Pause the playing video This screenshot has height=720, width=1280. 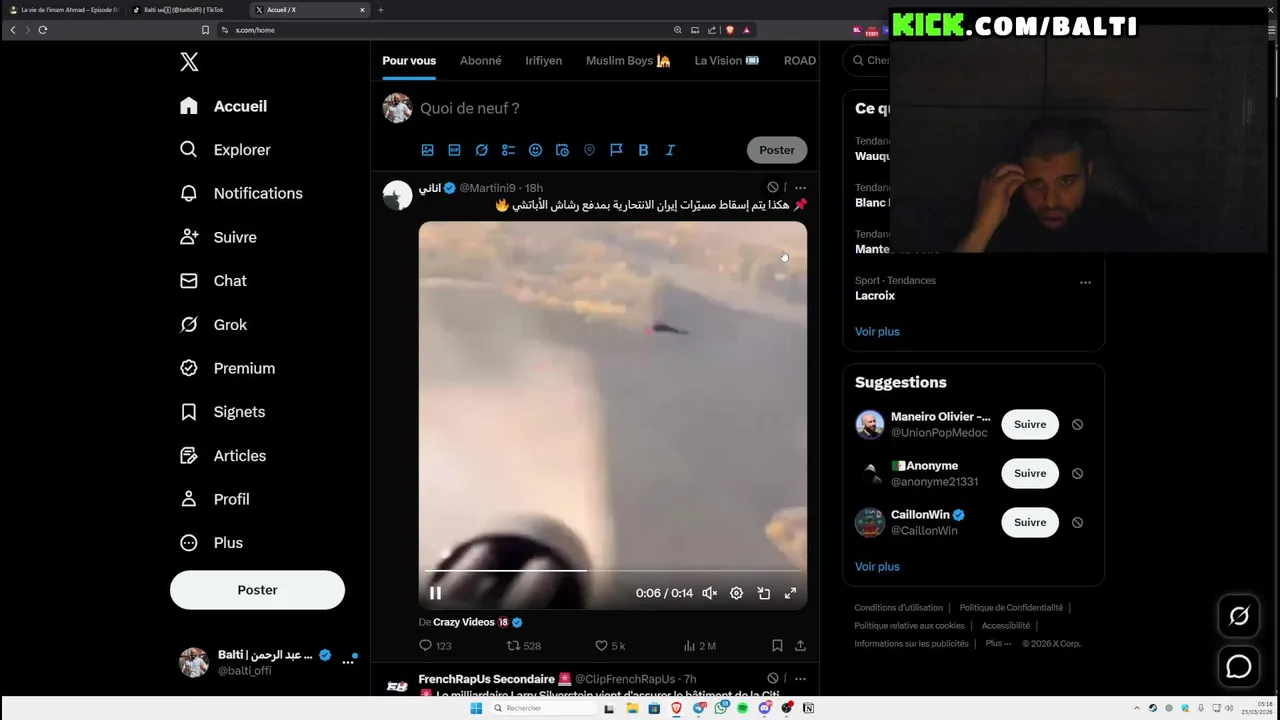pyautogui.click(x=435, y=593)
